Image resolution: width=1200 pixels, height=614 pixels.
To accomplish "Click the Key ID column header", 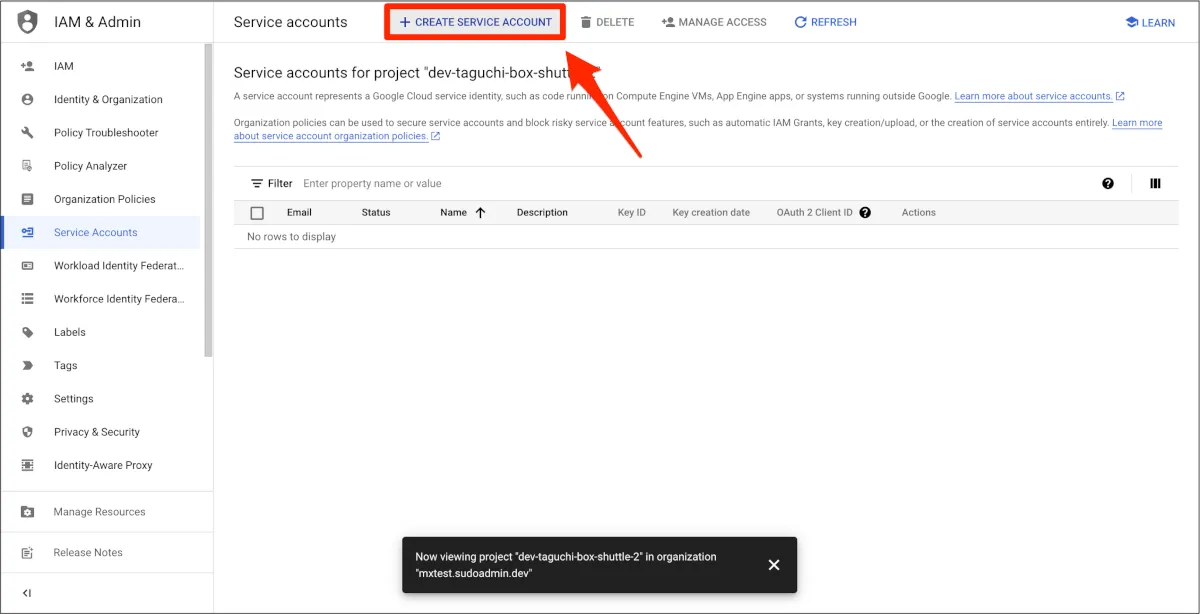I will (x=632, y=212).
